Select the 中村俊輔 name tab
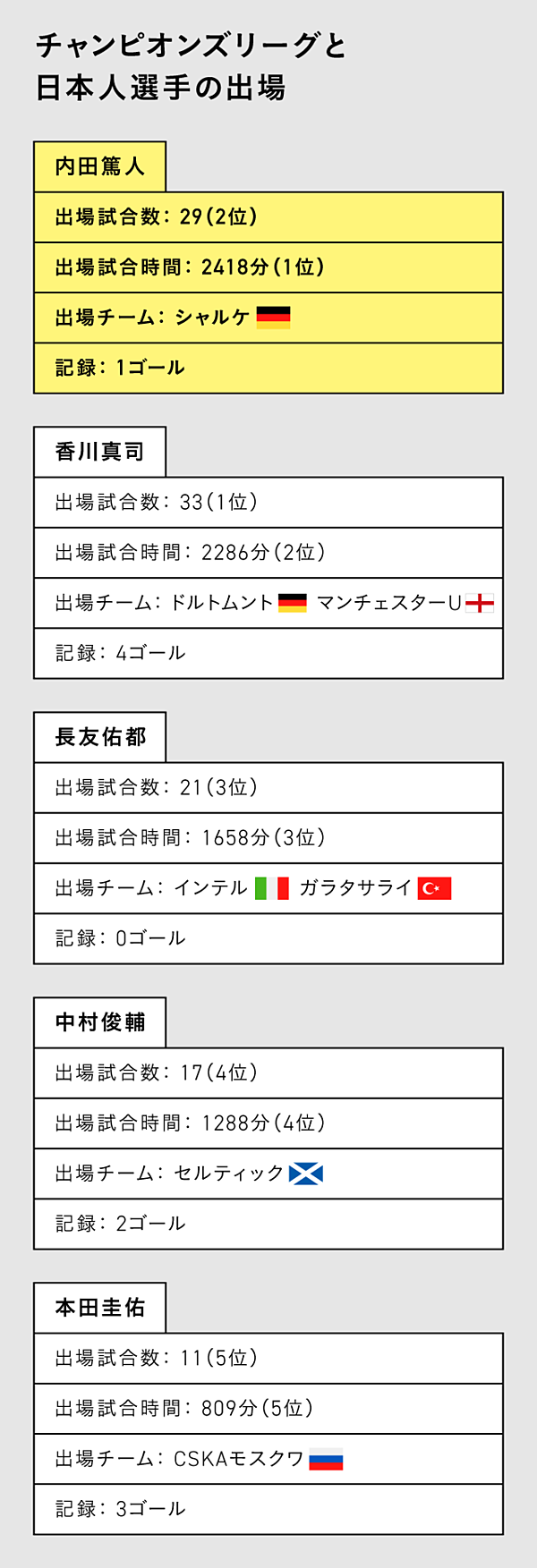537x1568 pixels. pos(100,1022)
